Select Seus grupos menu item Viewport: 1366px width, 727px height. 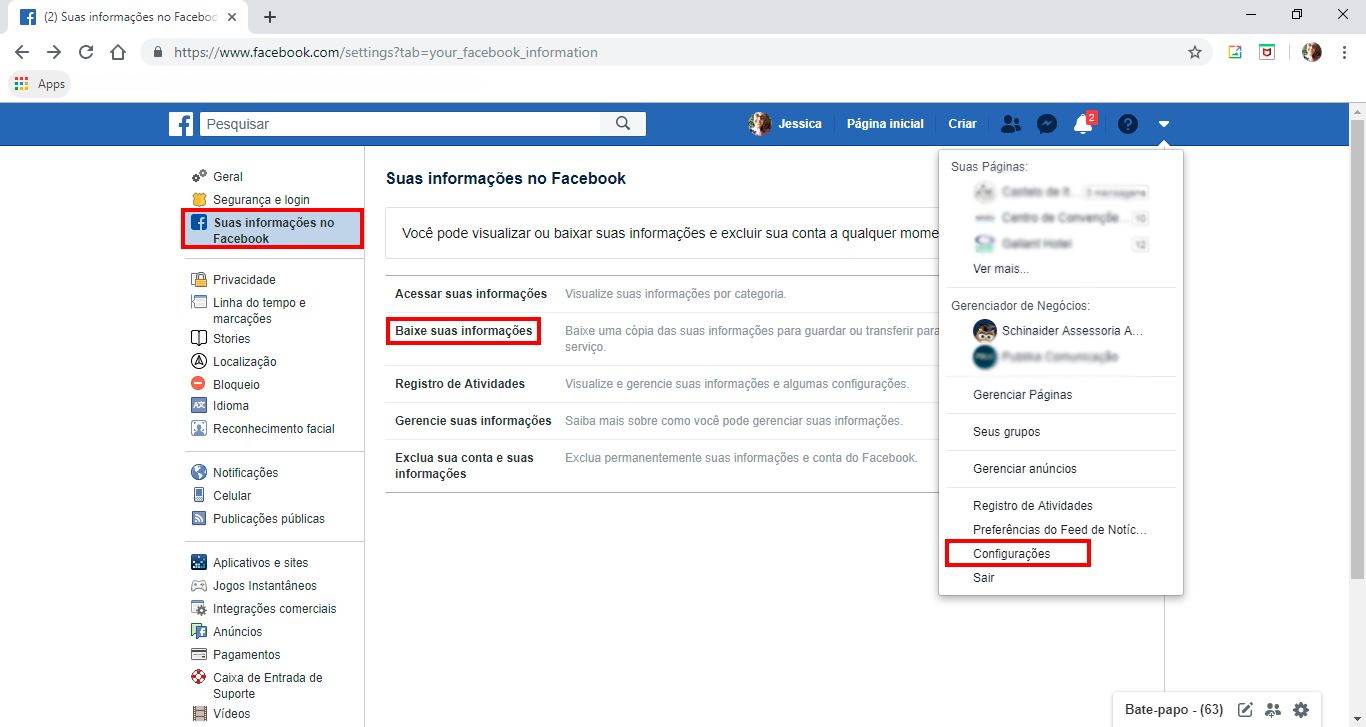(x=1006, y=432)
